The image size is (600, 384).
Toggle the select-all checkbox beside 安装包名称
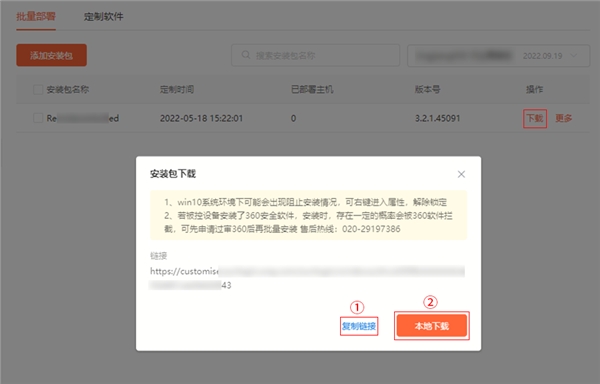pyautogui.click(x=38, y=89)
